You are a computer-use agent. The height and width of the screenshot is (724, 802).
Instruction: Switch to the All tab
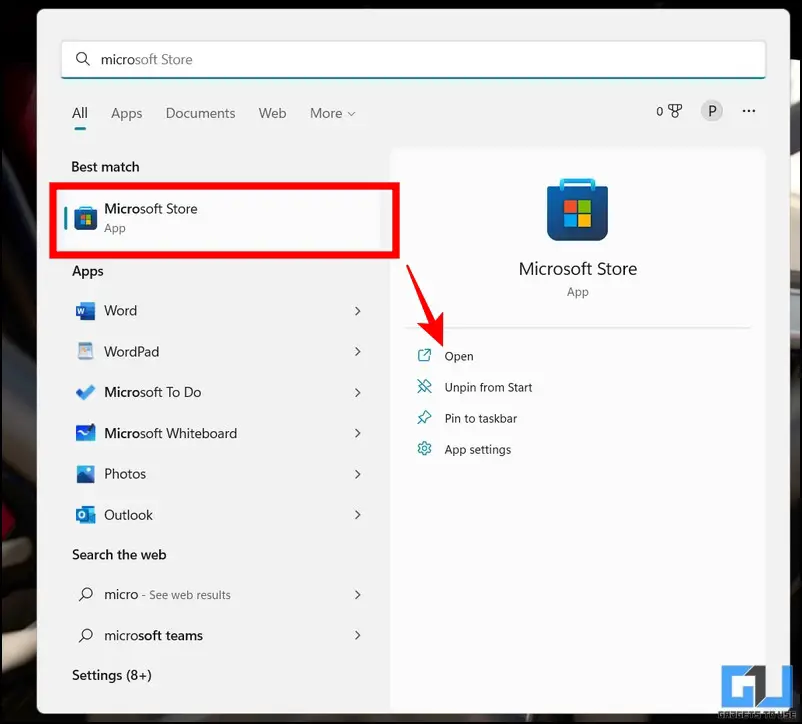tap(80, 113)
